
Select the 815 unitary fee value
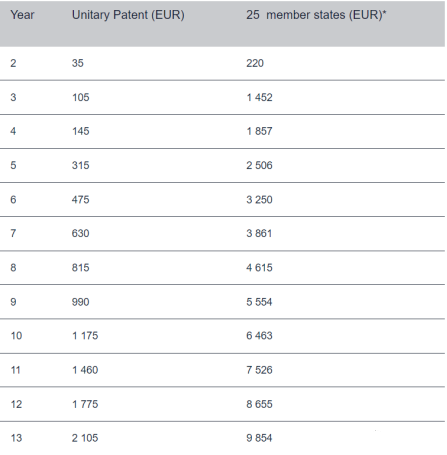(81, 268)
